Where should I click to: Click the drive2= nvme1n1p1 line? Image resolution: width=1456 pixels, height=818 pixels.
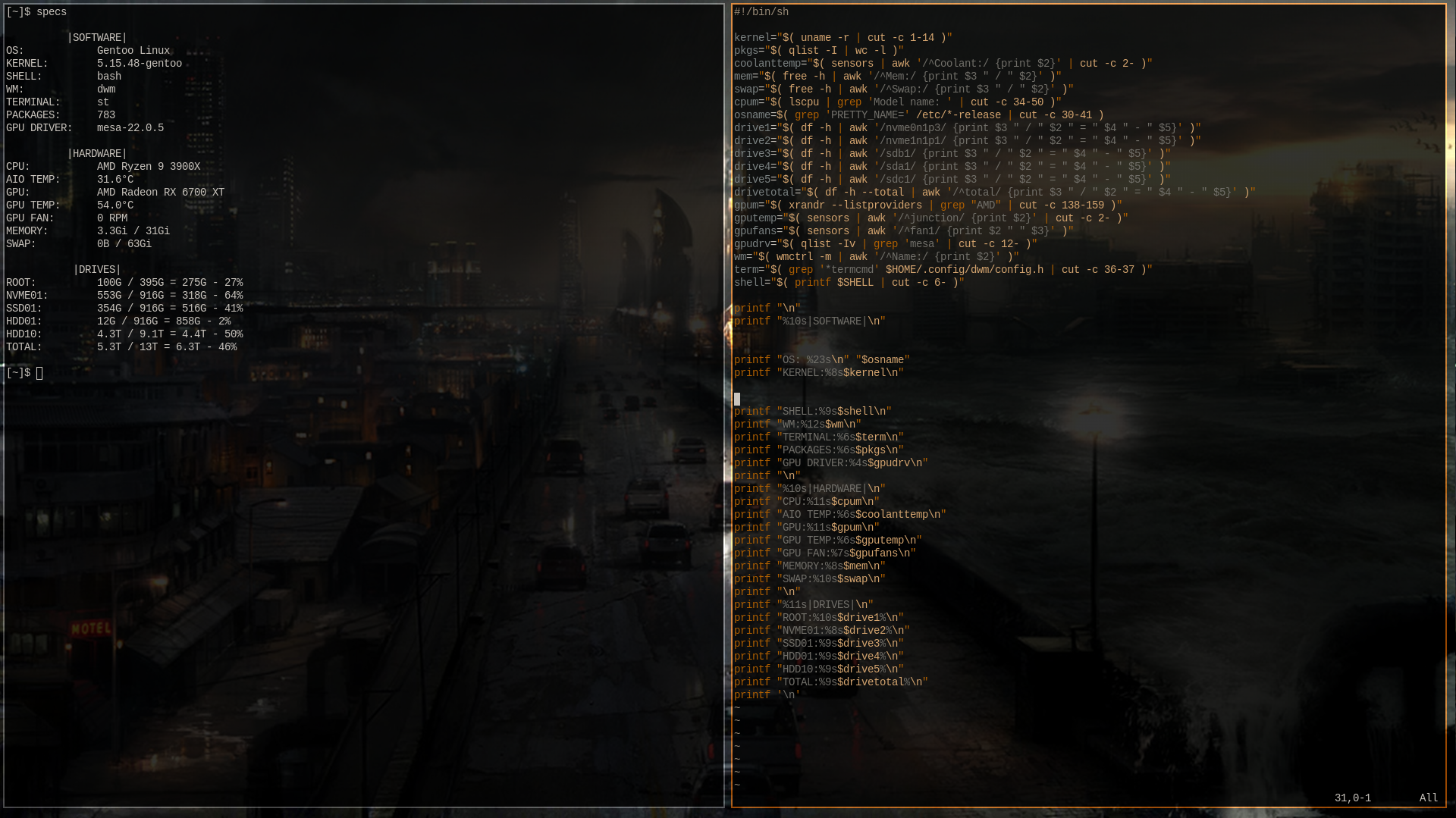tap(968, 141)
